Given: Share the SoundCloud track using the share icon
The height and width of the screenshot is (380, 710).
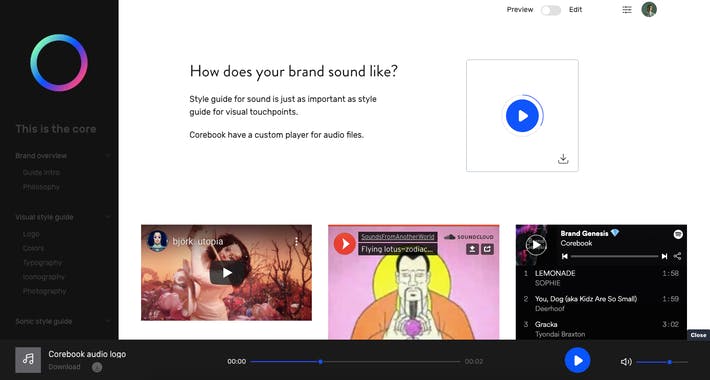Looking at the screenshot, I should coord(487,249).
